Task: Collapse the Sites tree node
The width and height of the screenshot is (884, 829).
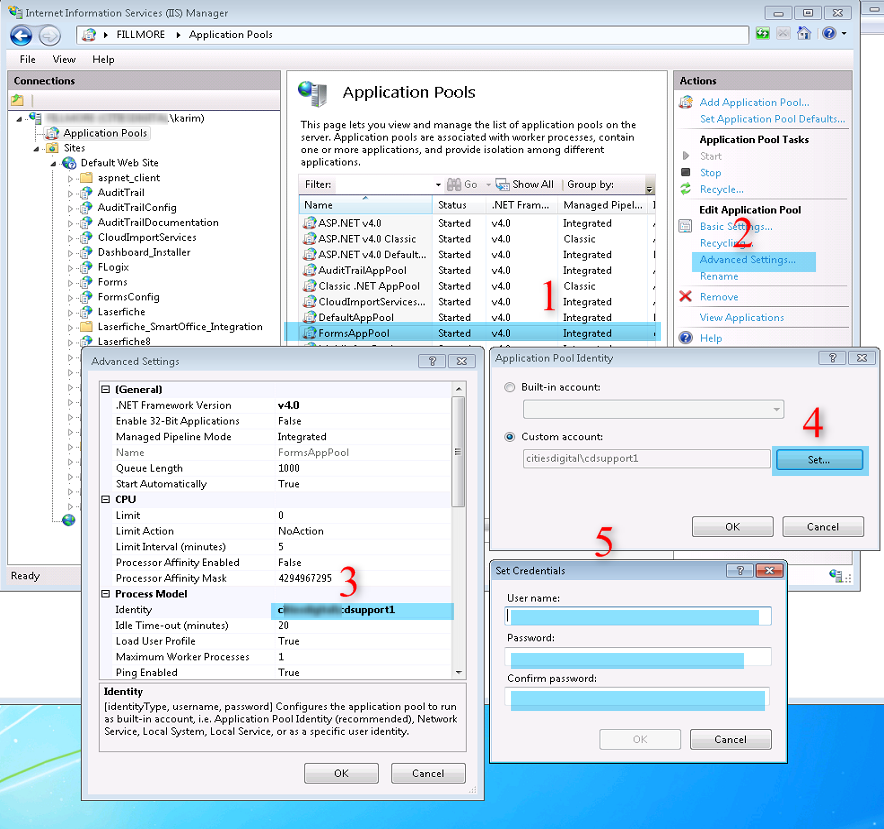Action: 37,149
